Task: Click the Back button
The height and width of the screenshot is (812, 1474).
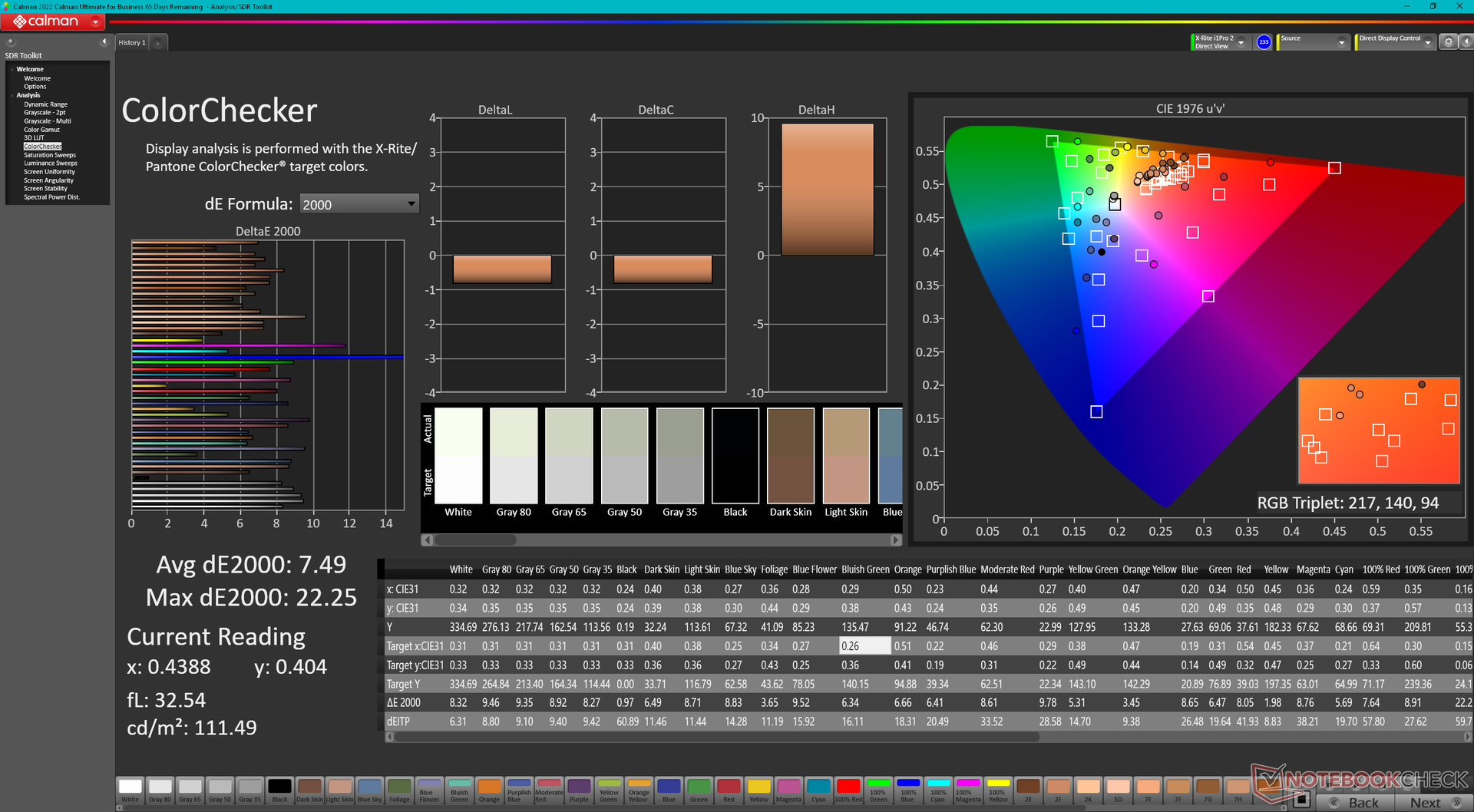Action: [1356, 803]
